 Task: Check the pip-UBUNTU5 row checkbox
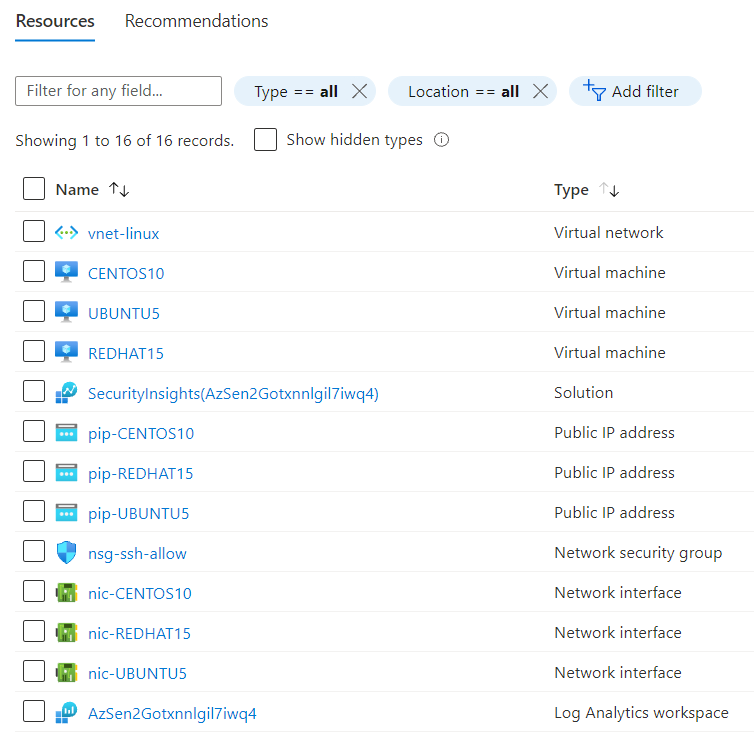[x=34, y=511]
